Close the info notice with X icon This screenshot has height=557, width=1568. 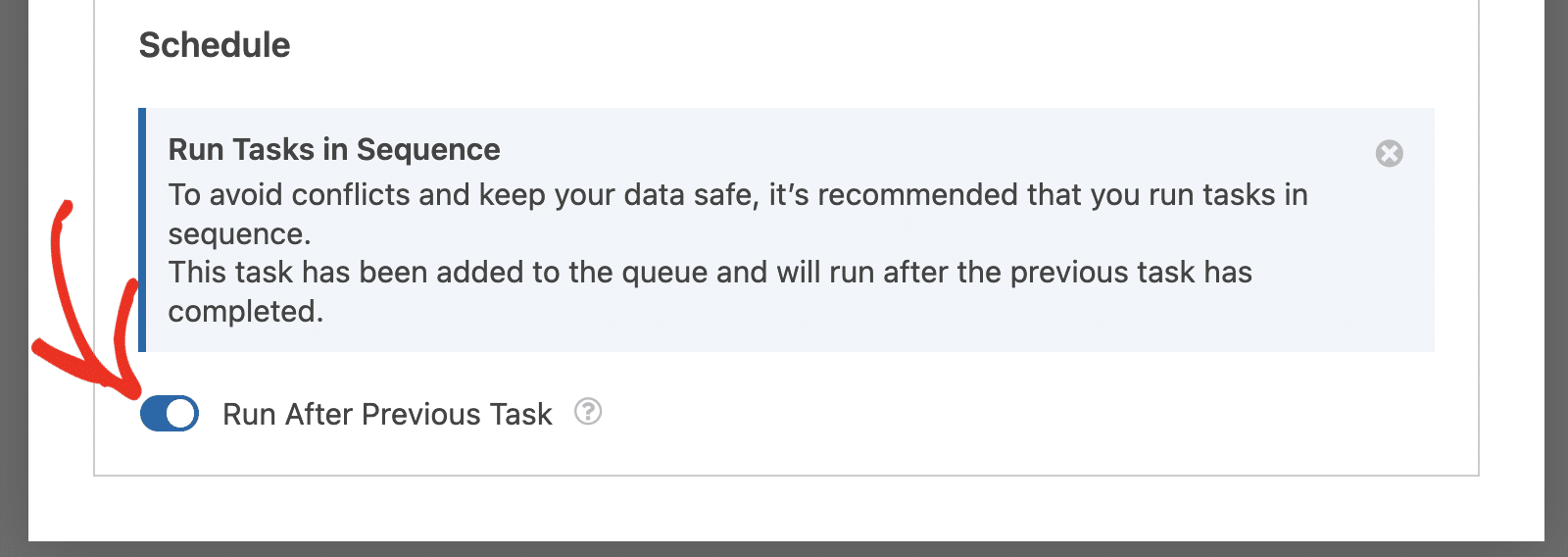[1389, 153]
